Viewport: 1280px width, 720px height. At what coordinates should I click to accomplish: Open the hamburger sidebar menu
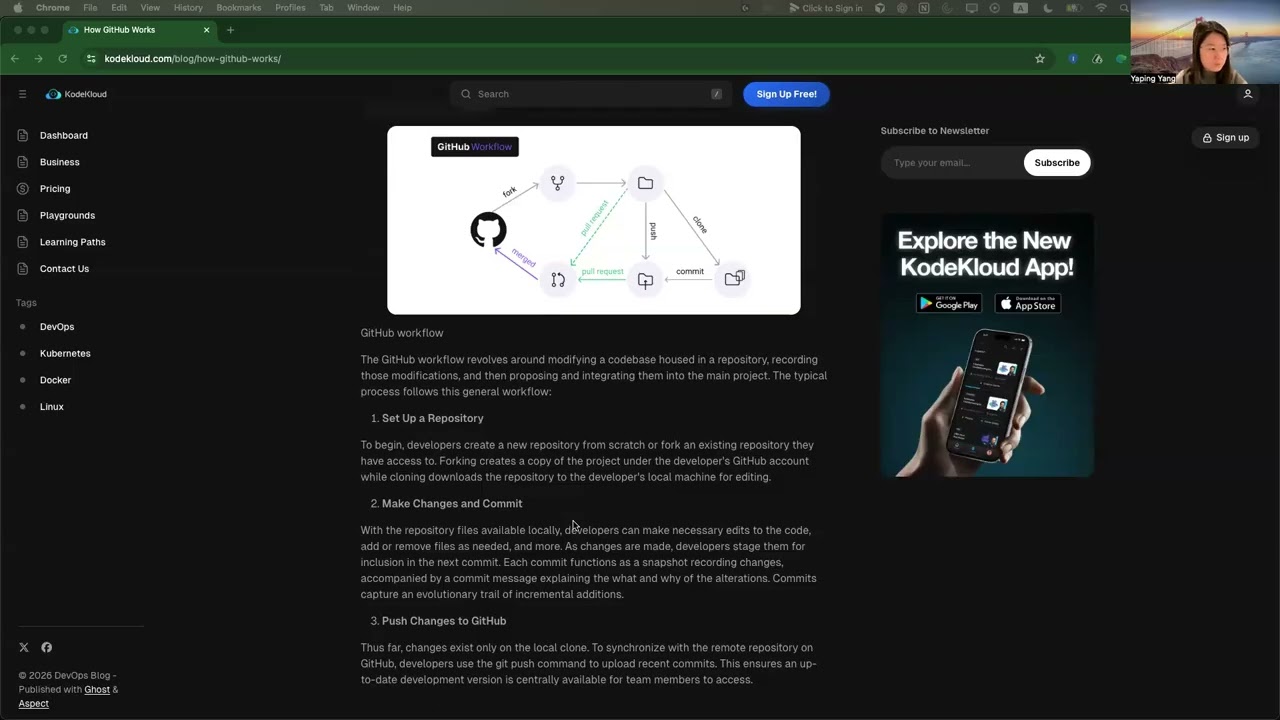pos(22,94)
